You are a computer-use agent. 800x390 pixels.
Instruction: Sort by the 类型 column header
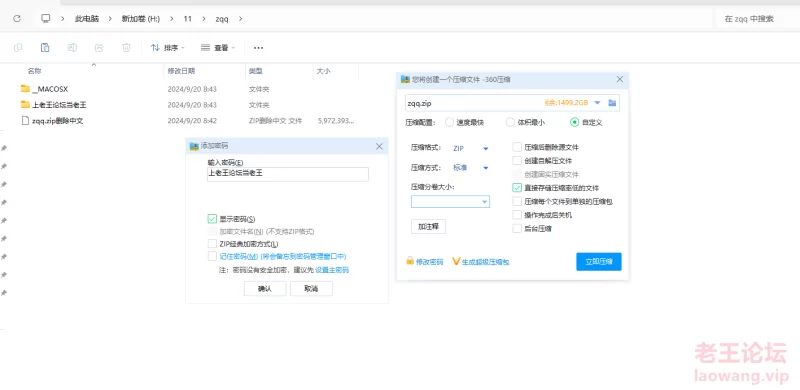(256, 71)
